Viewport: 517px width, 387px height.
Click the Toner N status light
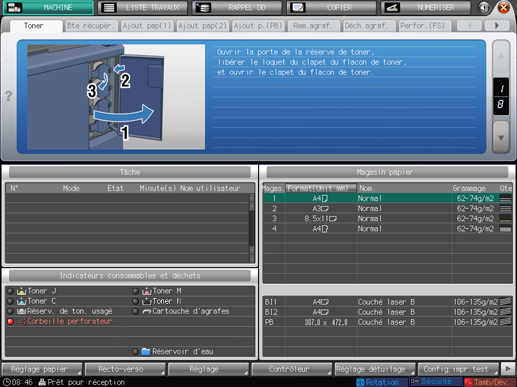(135, 301)
